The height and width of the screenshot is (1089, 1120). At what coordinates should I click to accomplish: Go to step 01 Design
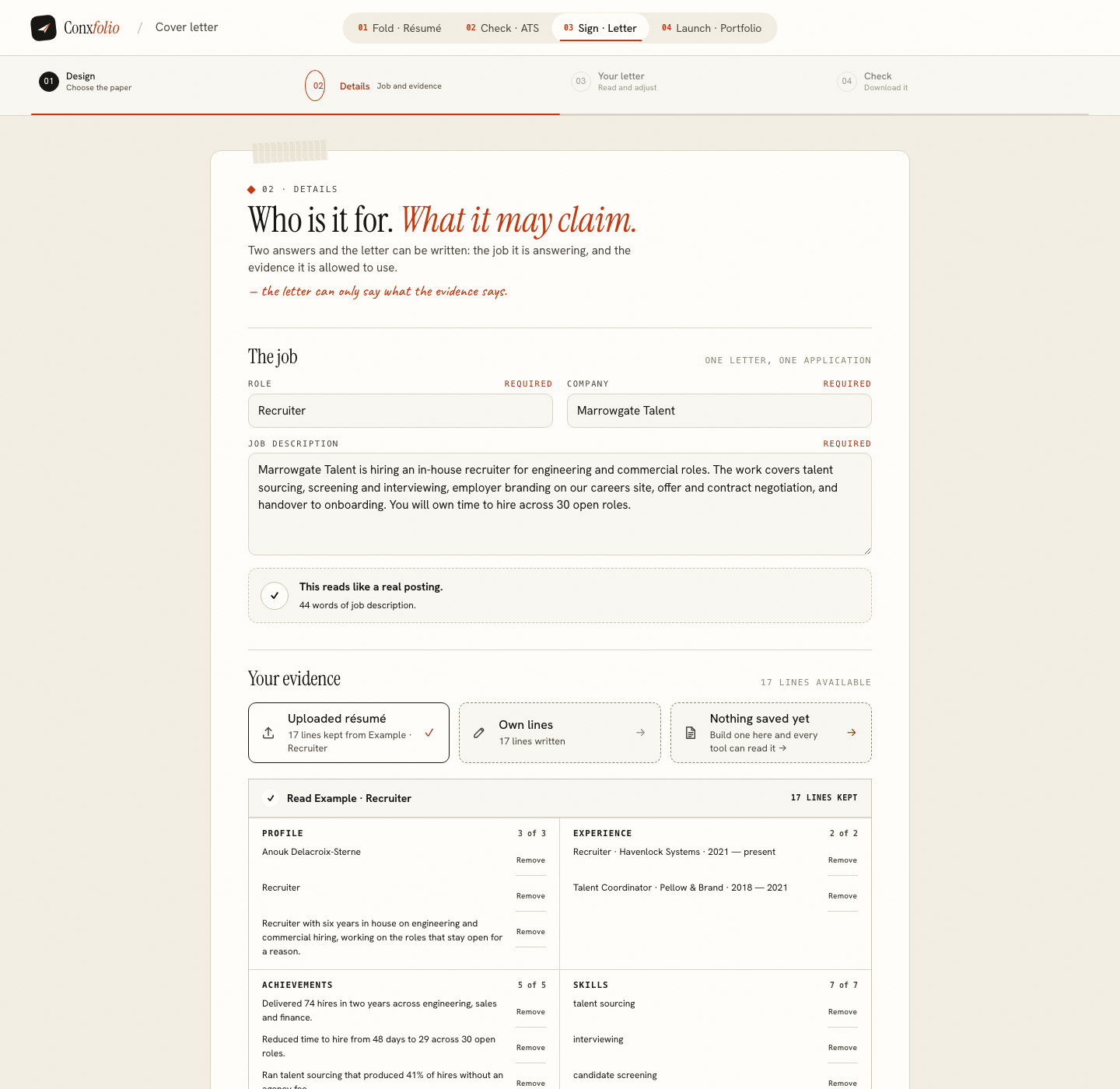[86, 82]
